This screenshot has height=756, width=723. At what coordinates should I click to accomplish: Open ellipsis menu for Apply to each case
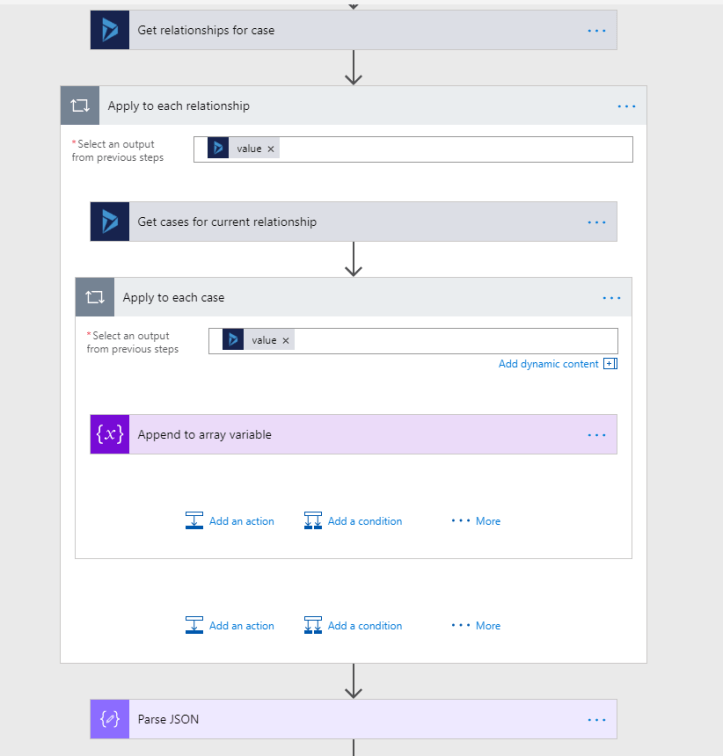[x=612, y=298]
